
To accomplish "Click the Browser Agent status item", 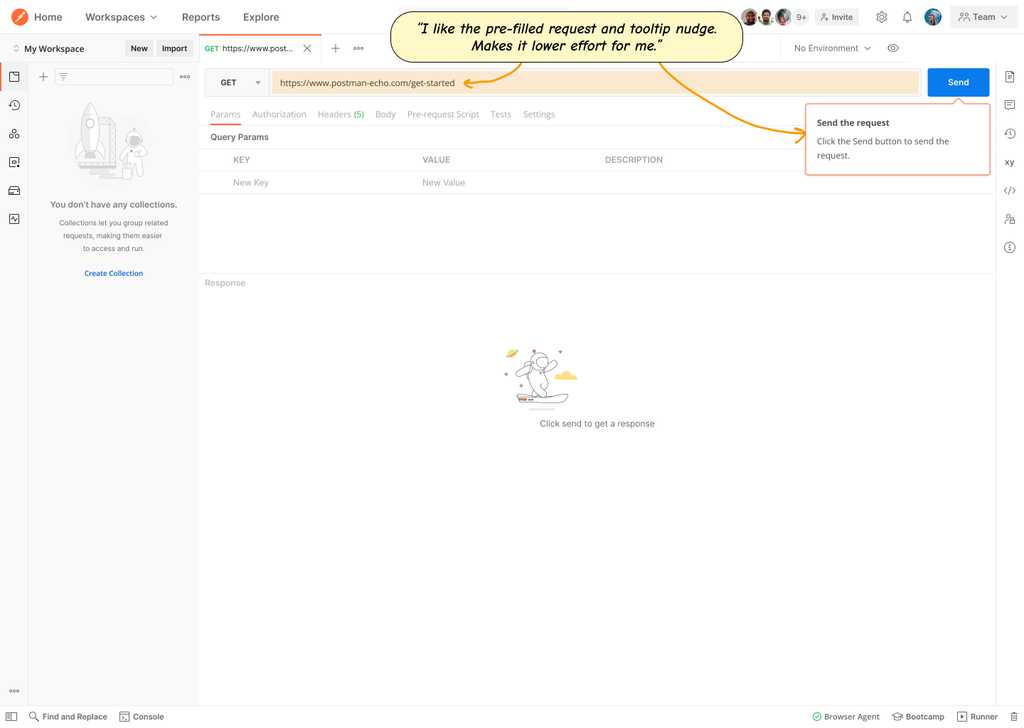I will click(x=846, y=716).
